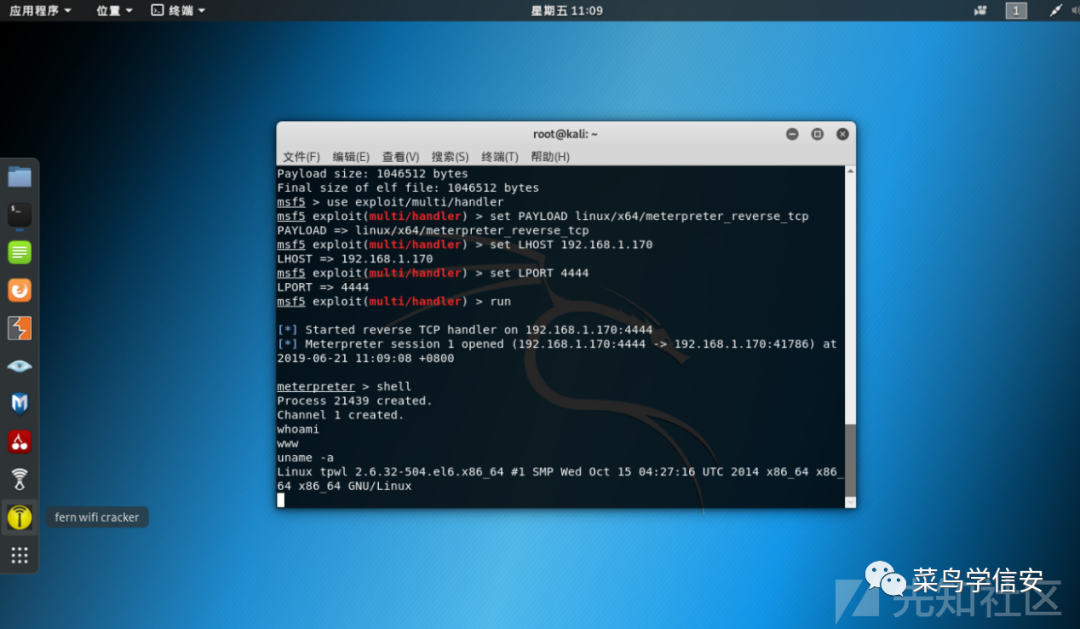Show all applications grid
This screenshot has width=1080, height=629.
19,555
